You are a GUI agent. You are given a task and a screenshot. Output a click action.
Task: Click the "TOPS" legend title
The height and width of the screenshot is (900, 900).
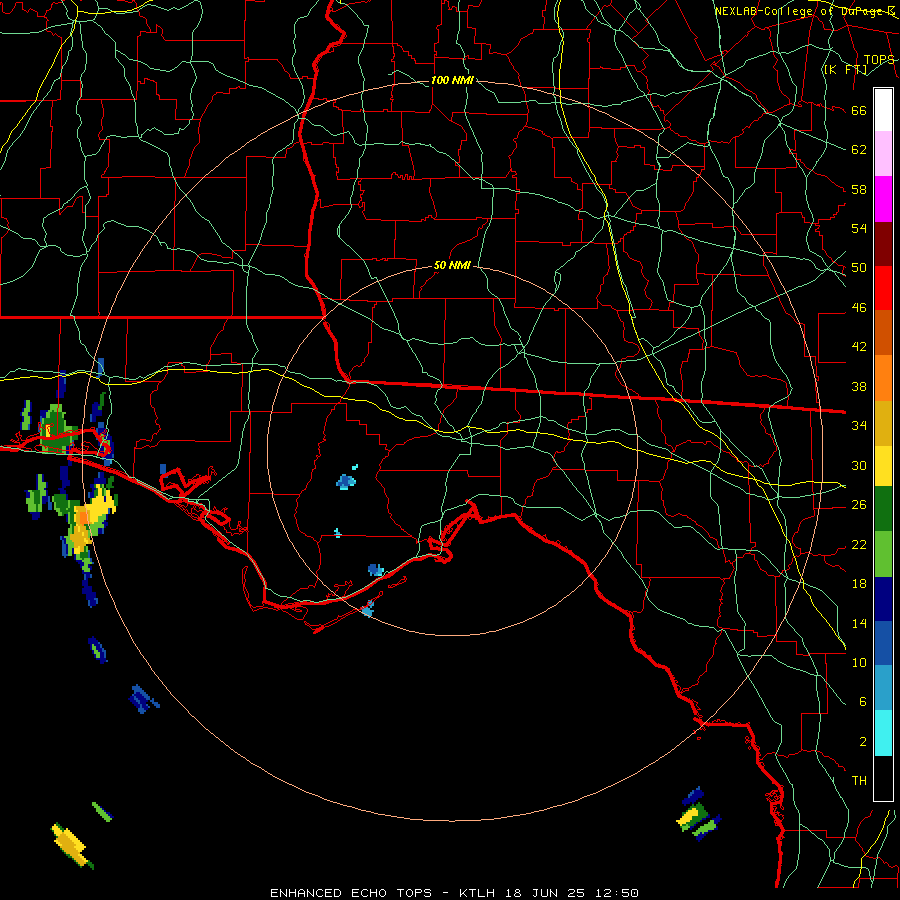879,59
